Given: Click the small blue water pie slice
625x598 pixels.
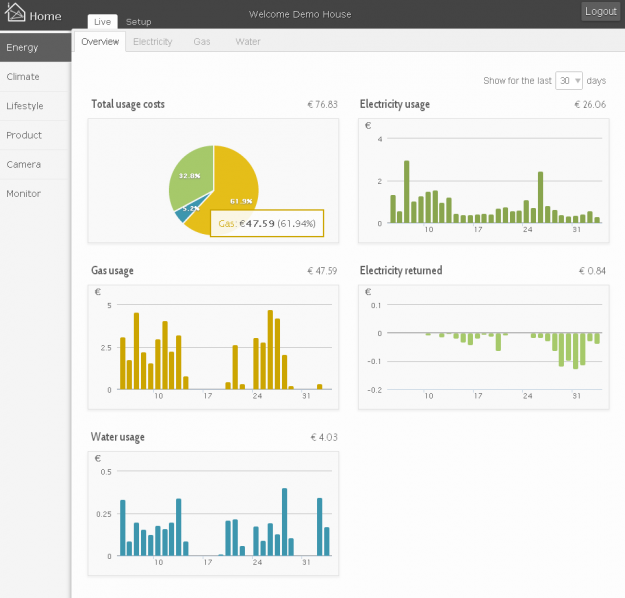Looking at the screenshot, I should [185, 213].
